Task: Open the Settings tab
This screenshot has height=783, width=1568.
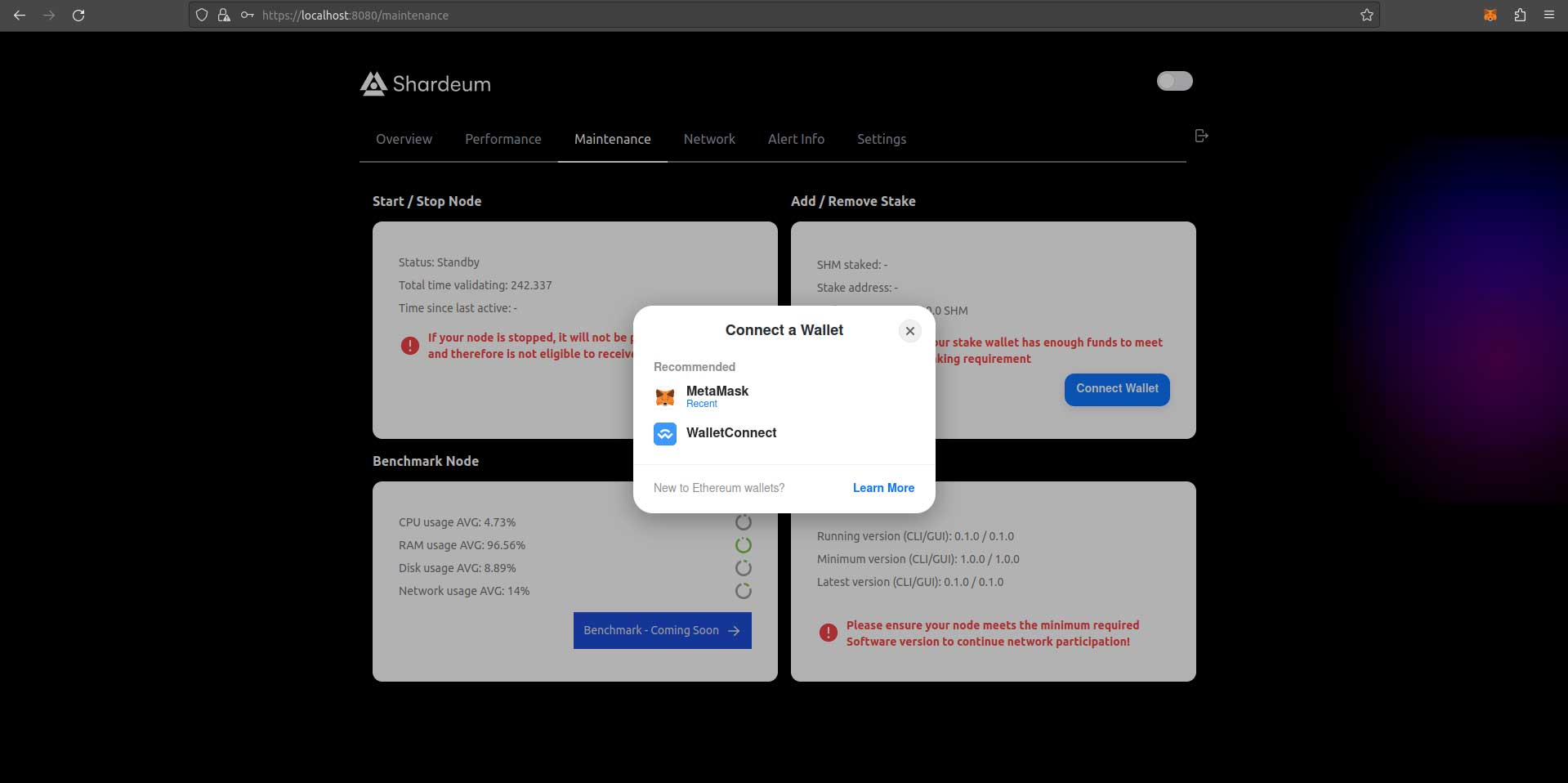Action: (882, 139)
